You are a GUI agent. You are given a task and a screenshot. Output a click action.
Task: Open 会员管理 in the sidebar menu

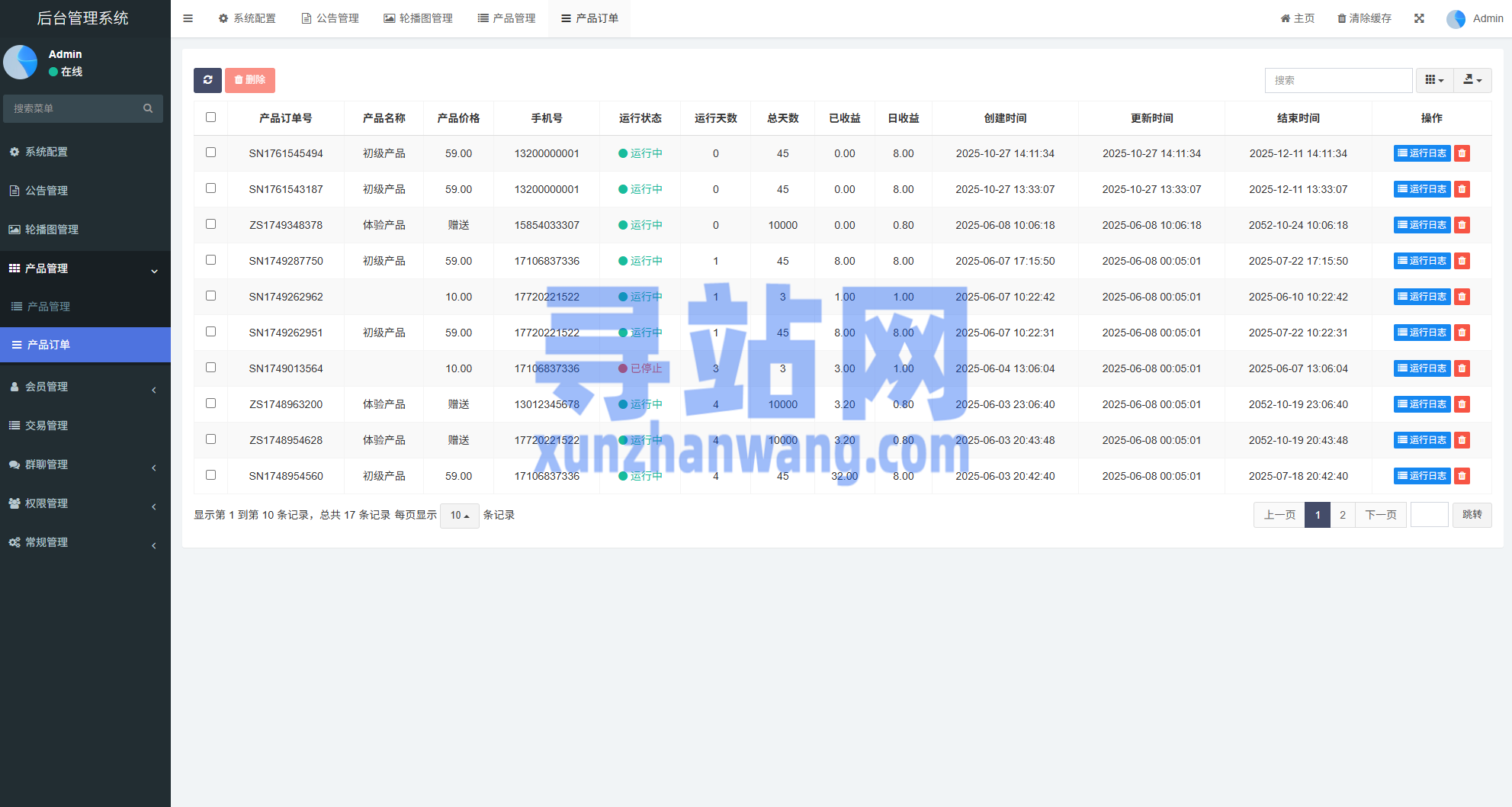47,387
